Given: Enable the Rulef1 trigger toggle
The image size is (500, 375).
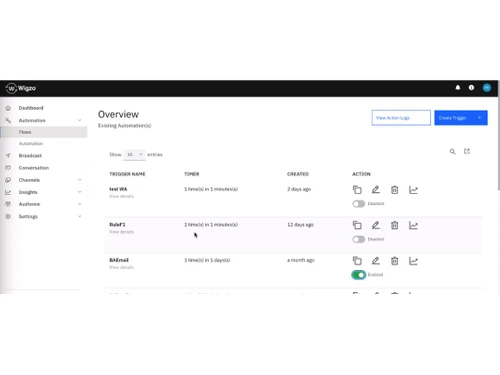Looking at the screenshot, I should pos(359,239).
